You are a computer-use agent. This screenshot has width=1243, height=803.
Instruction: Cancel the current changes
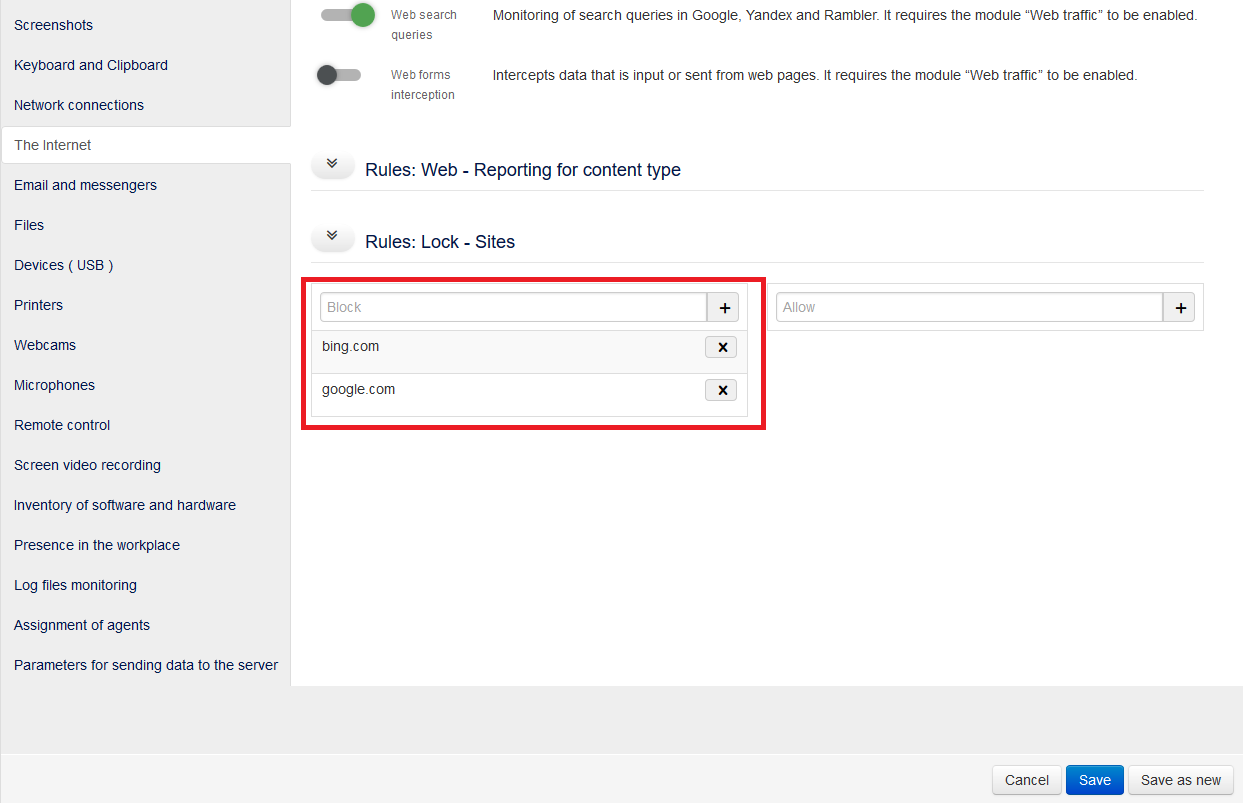[x=1026, y=779]
